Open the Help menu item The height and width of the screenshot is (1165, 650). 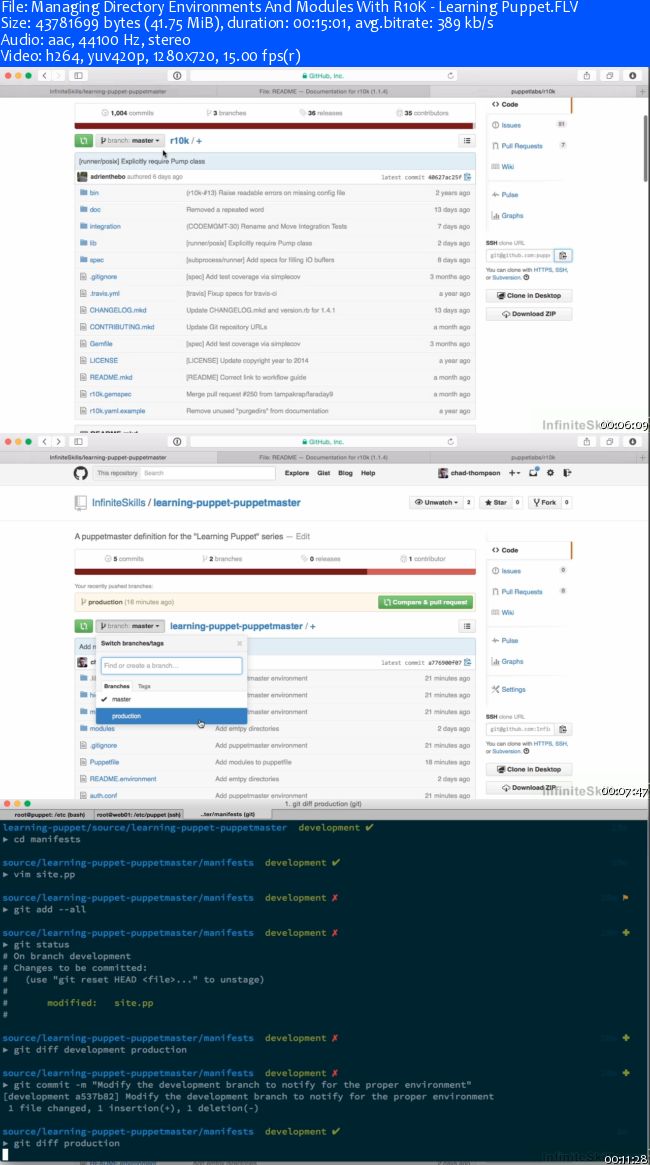click(x=368, y=473)
